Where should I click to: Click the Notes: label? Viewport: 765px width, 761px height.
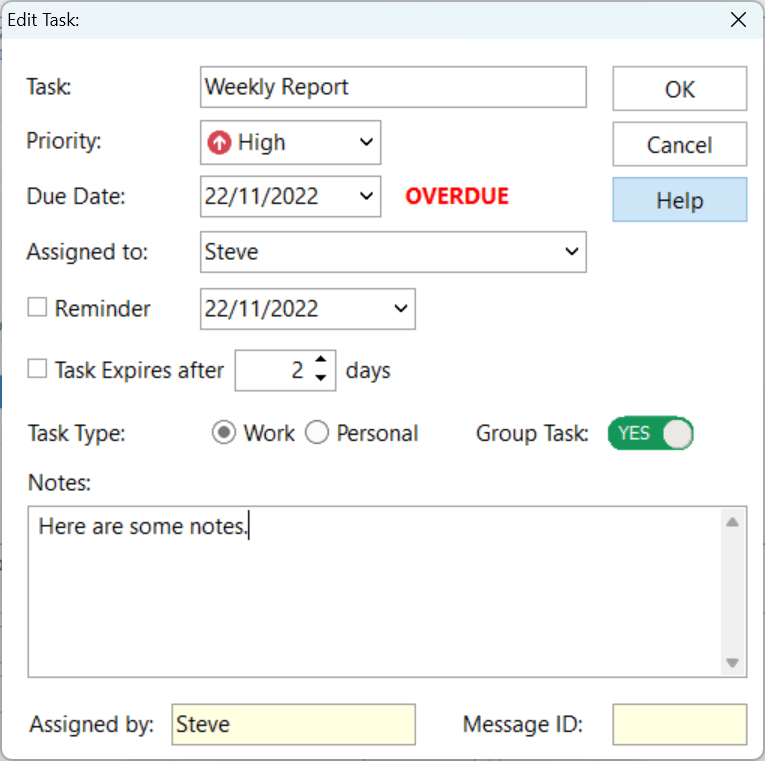click(60, 483)
